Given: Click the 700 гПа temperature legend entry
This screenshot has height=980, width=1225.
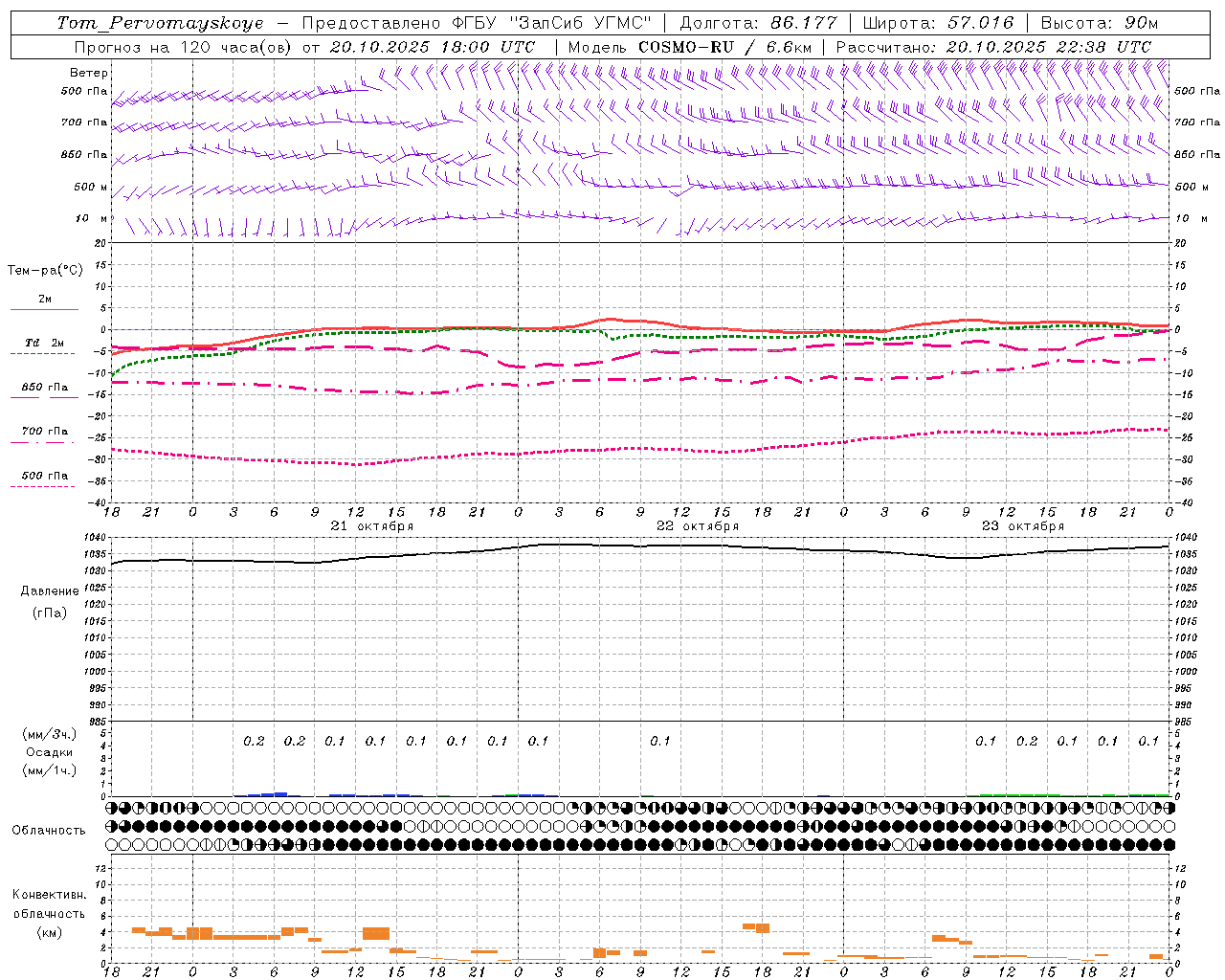Looking at the screenshot, I should click(x=45, y=432).
